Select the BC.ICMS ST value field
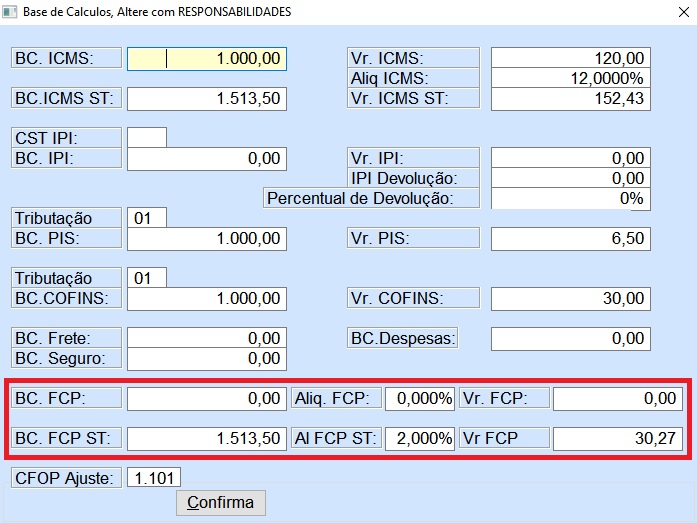This screenshot has height=523, width=697. [207, 99]
